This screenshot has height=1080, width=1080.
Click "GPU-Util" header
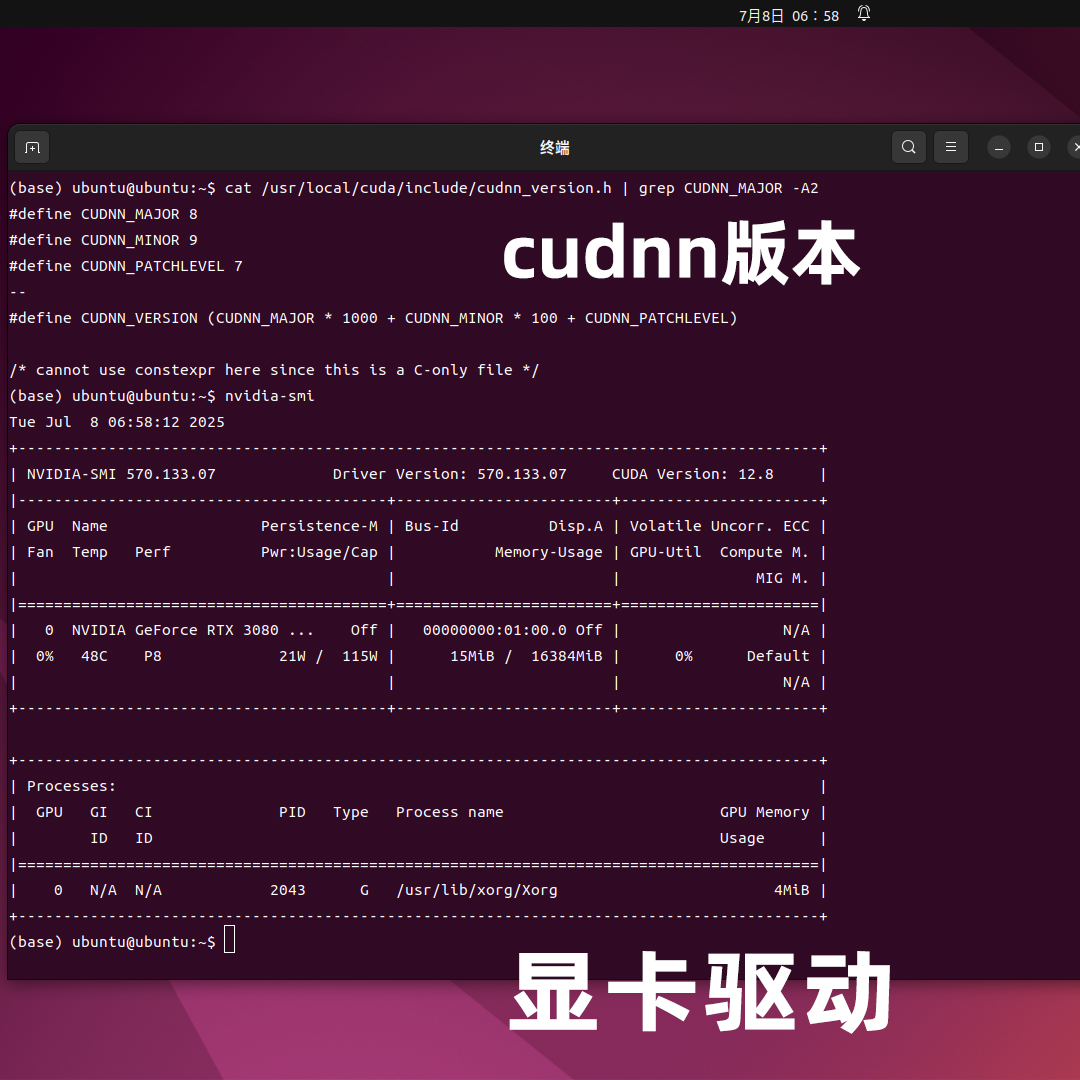coord(665,552)
